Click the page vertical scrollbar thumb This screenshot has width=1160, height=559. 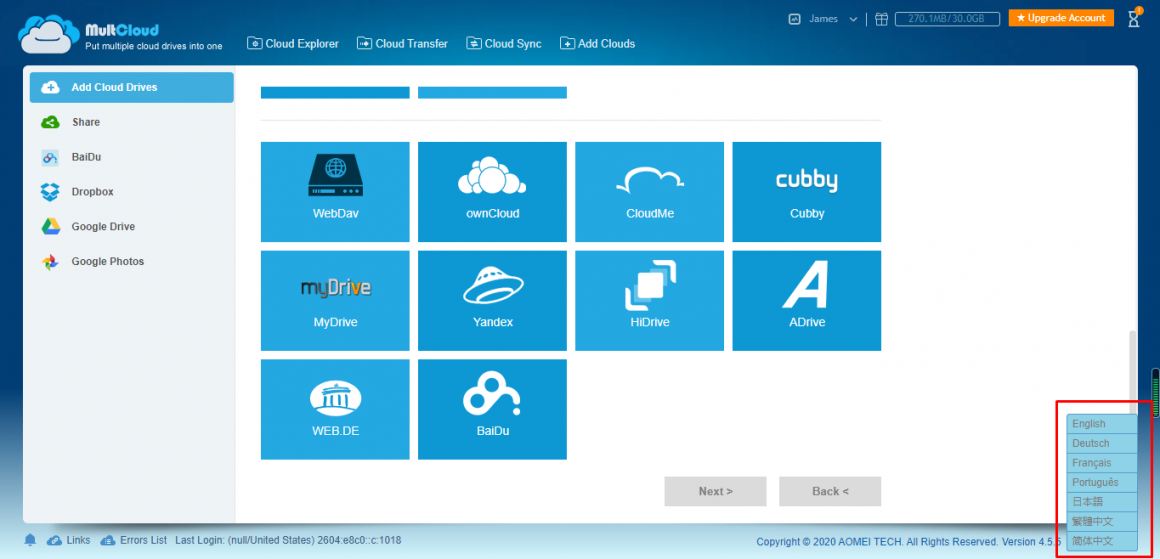[x=1131, y=373]
